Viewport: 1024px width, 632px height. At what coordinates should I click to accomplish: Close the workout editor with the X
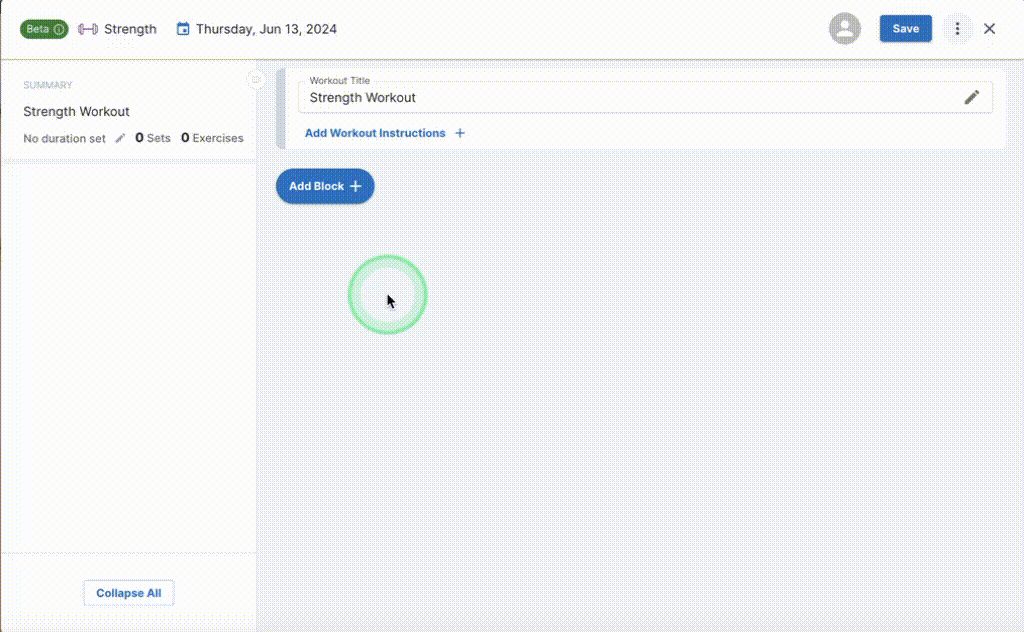[x=990, y=29]
